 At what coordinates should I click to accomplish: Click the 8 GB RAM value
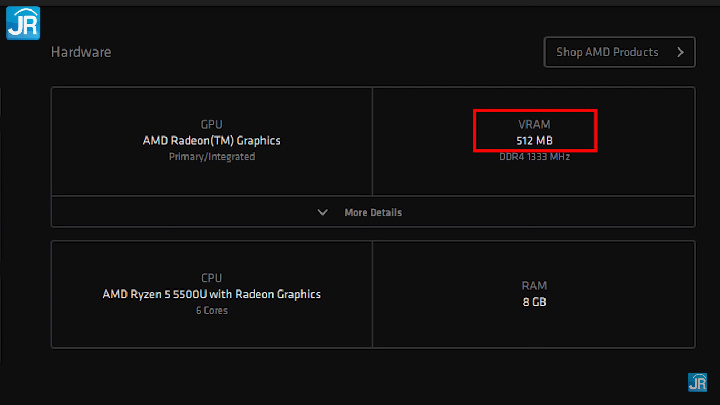point(534,301)
